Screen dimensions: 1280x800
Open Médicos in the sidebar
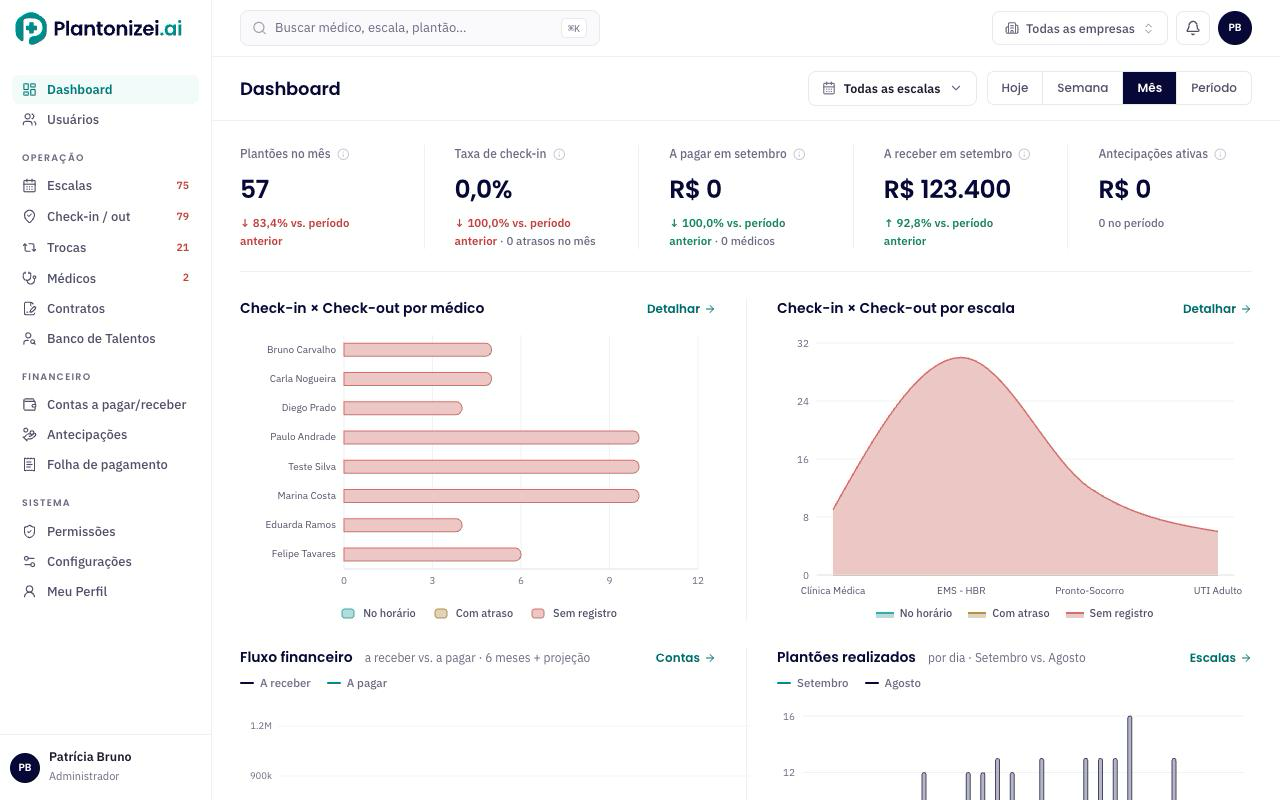[x=105, y=278]
